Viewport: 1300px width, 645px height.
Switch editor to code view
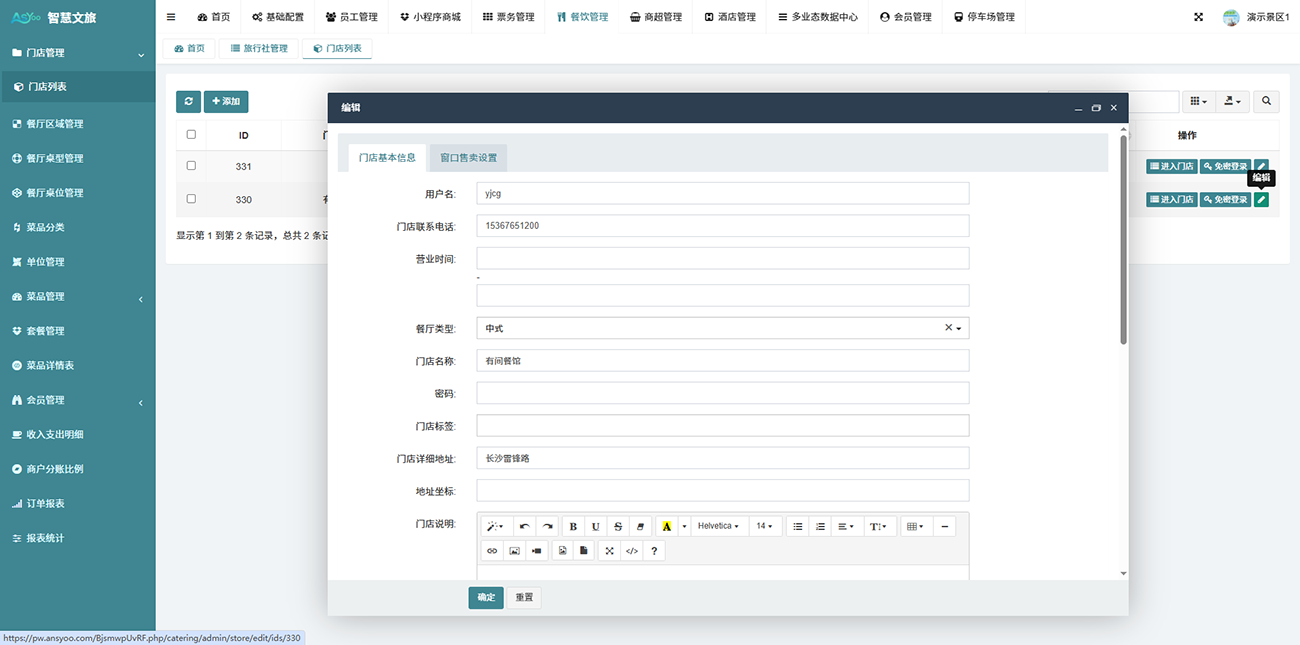(632, 550)
